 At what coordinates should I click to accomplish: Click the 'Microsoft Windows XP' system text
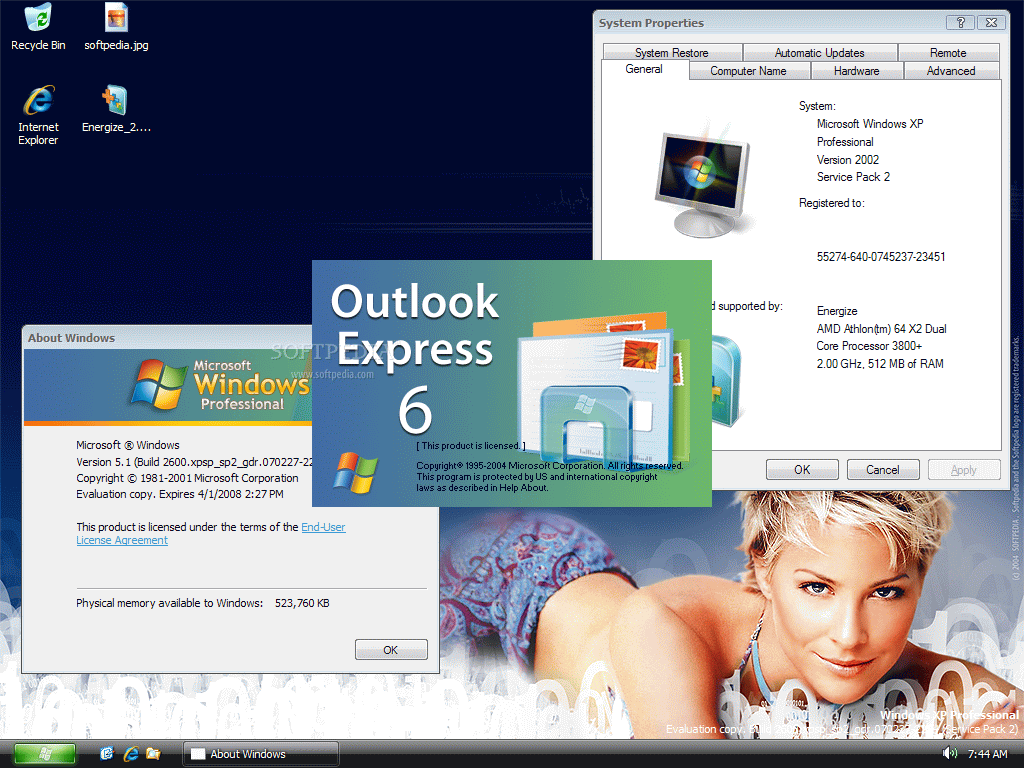(x=870, y=123)
